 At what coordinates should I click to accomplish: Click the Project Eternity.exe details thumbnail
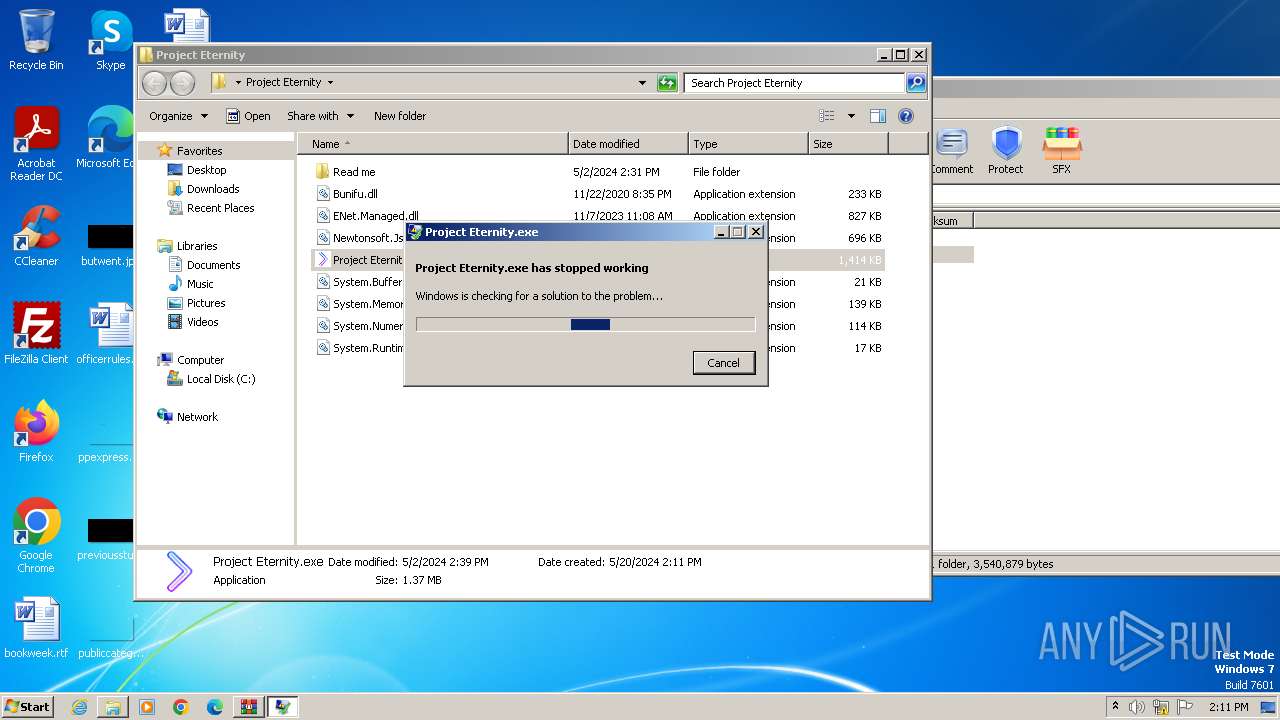[x=178, y=572]
